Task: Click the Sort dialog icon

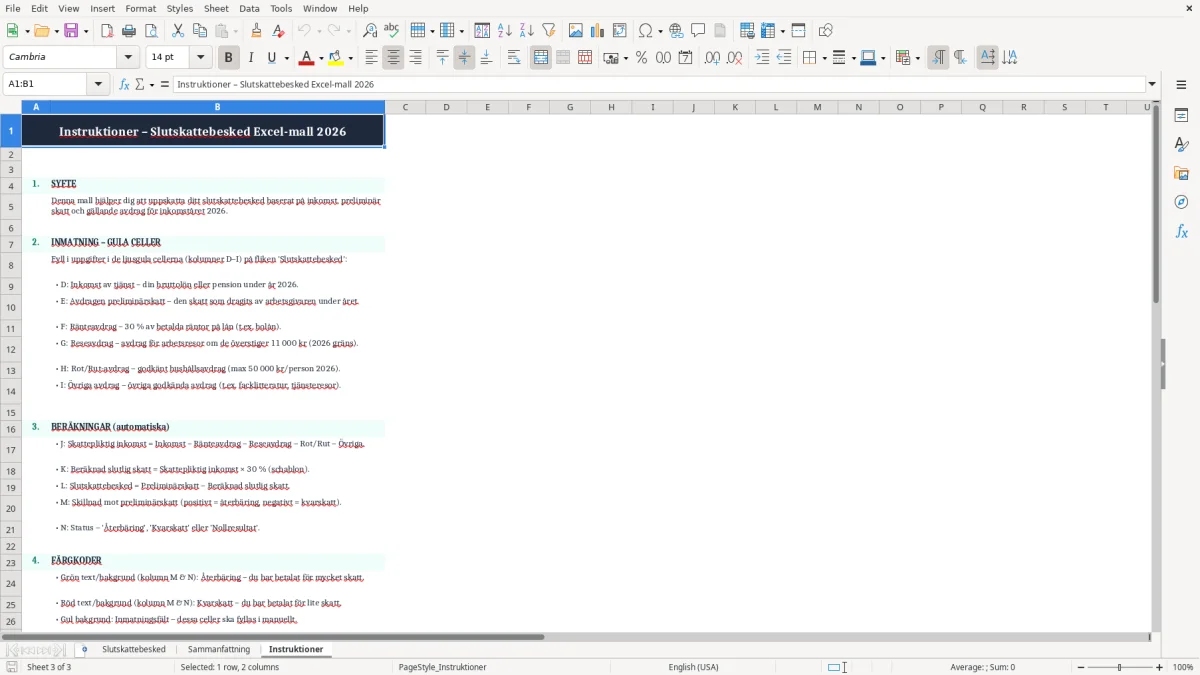Action: (482, 31)
